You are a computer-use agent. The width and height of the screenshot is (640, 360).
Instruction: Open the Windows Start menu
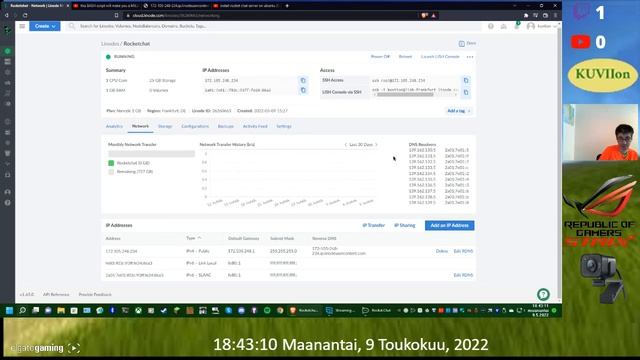point(9,311)
